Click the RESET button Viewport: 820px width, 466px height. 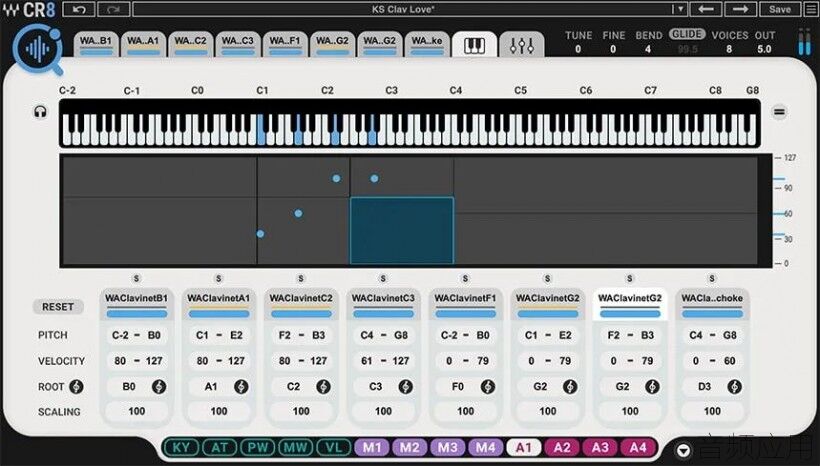point(58,306)
